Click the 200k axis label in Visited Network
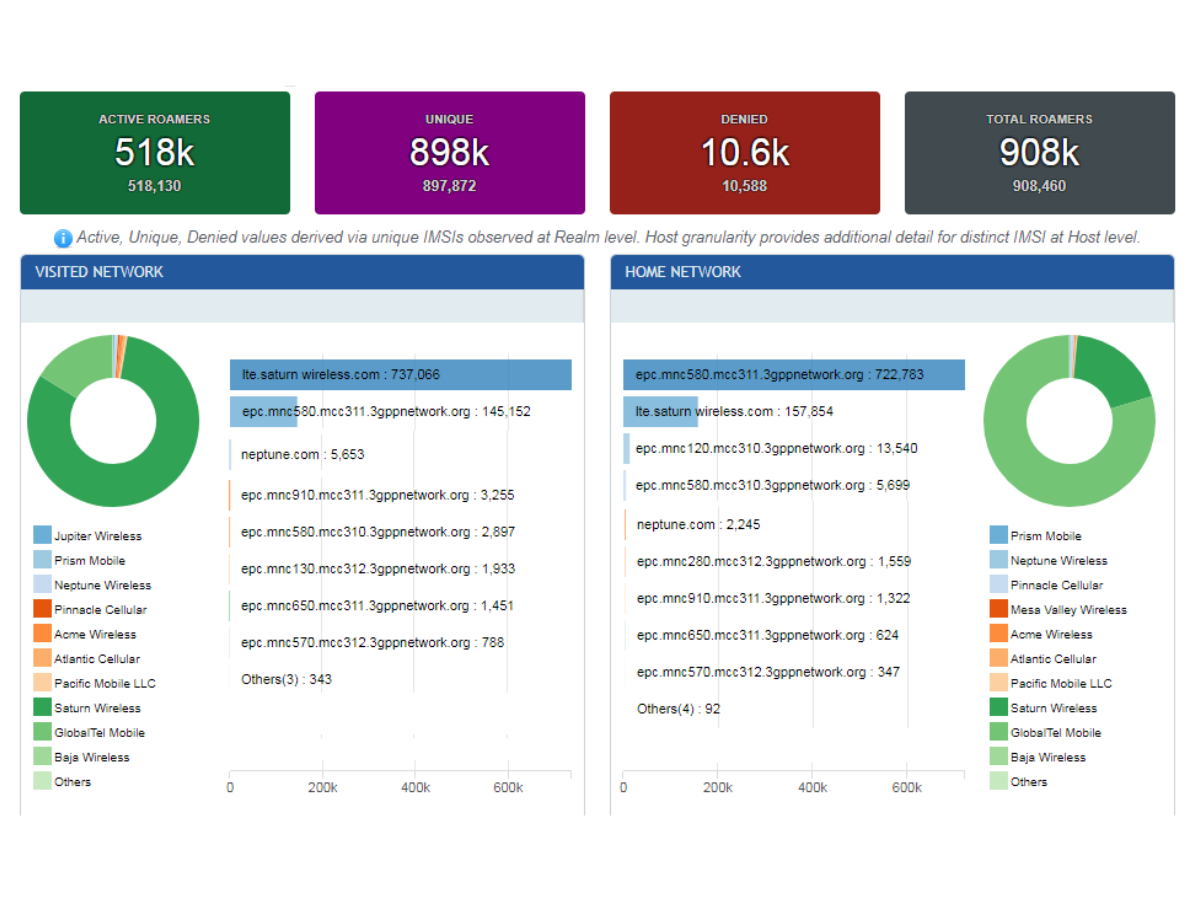Viewport: 1200px width, 900px height. tap(322, 788)
